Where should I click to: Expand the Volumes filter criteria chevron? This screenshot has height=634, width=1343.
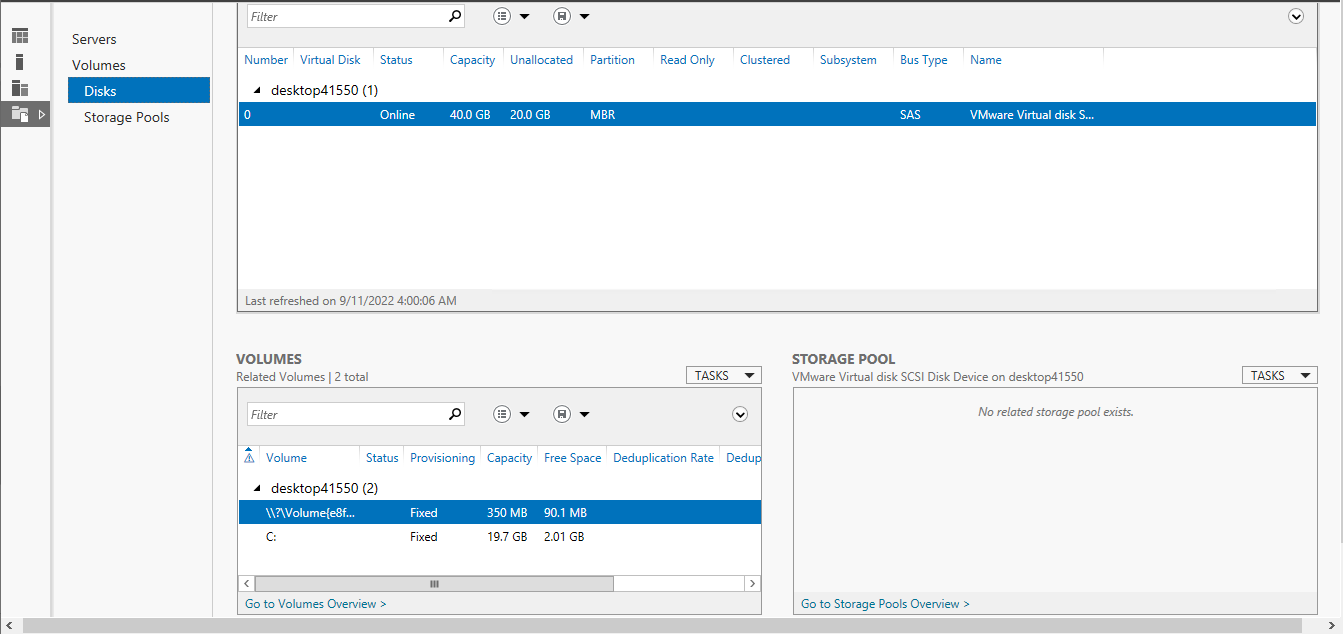(x=740, y=414)
